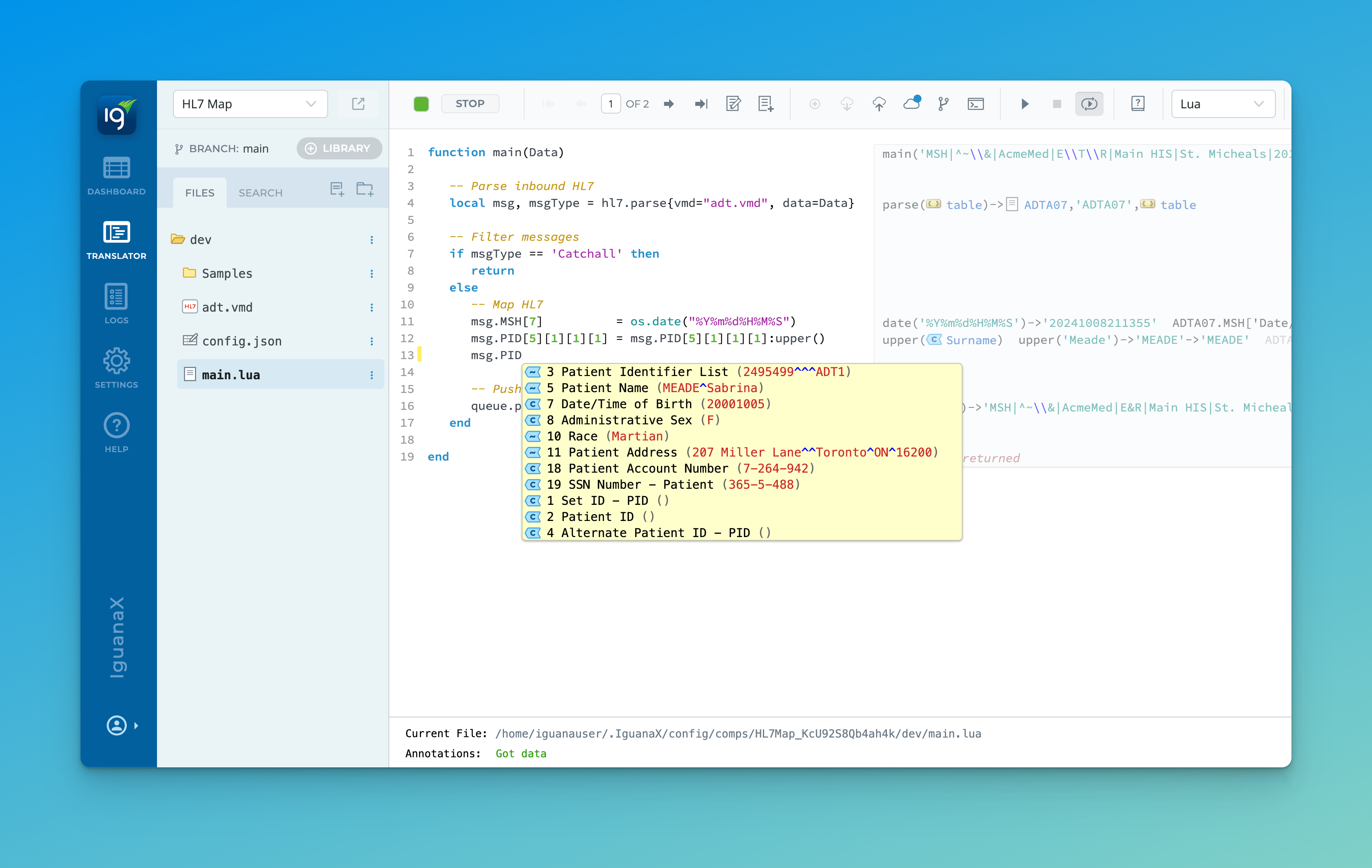The image size is (1372, 868).
Task: Open the user account menu icon
Action: (x=117, y=725)
